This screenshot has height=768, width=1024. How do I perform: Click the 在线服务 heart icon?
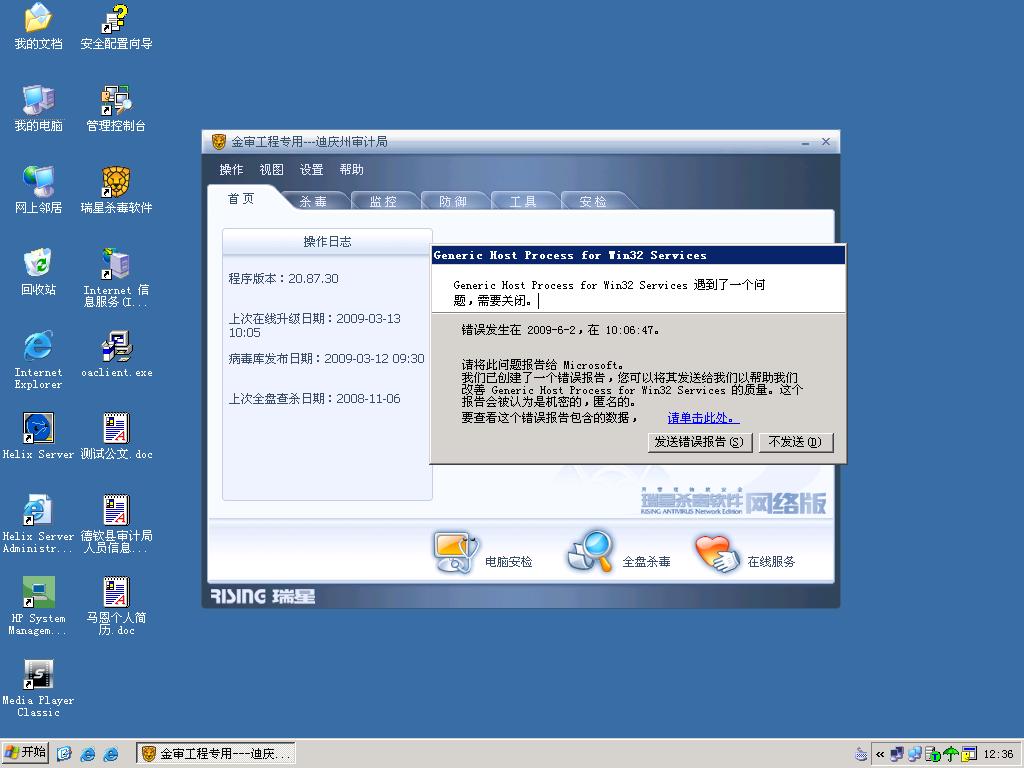click(716, 554)
